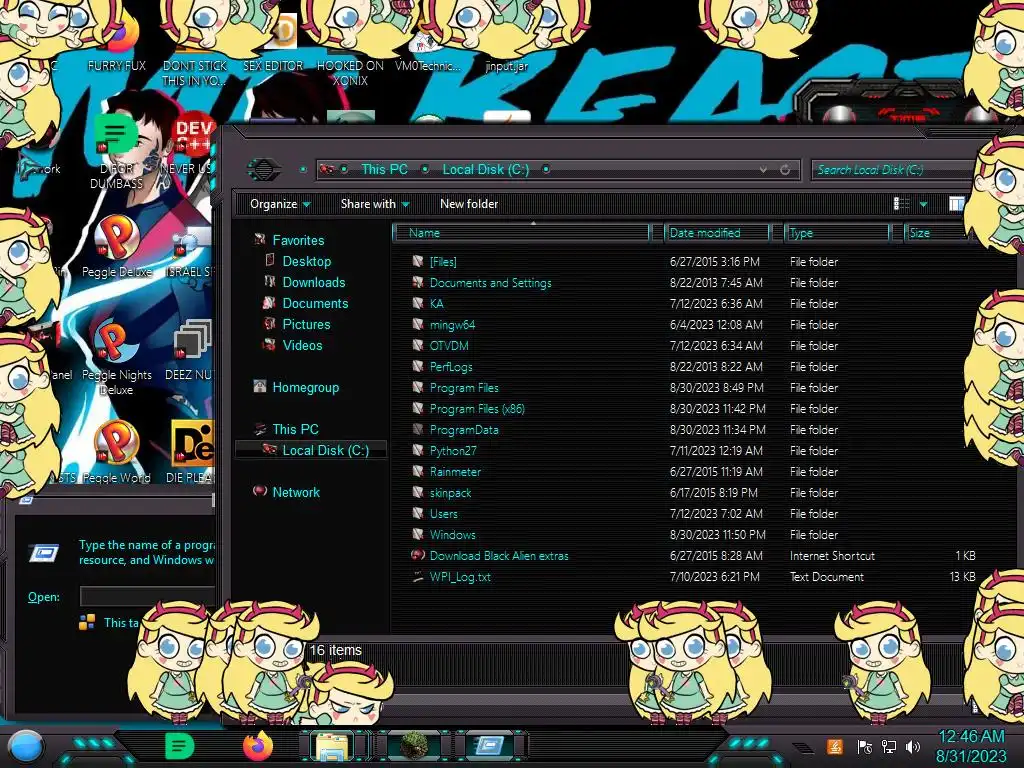This screenshot has width=1024, height=768.
Task: Open green notes app on taskbar
Action: click(179, 746)
